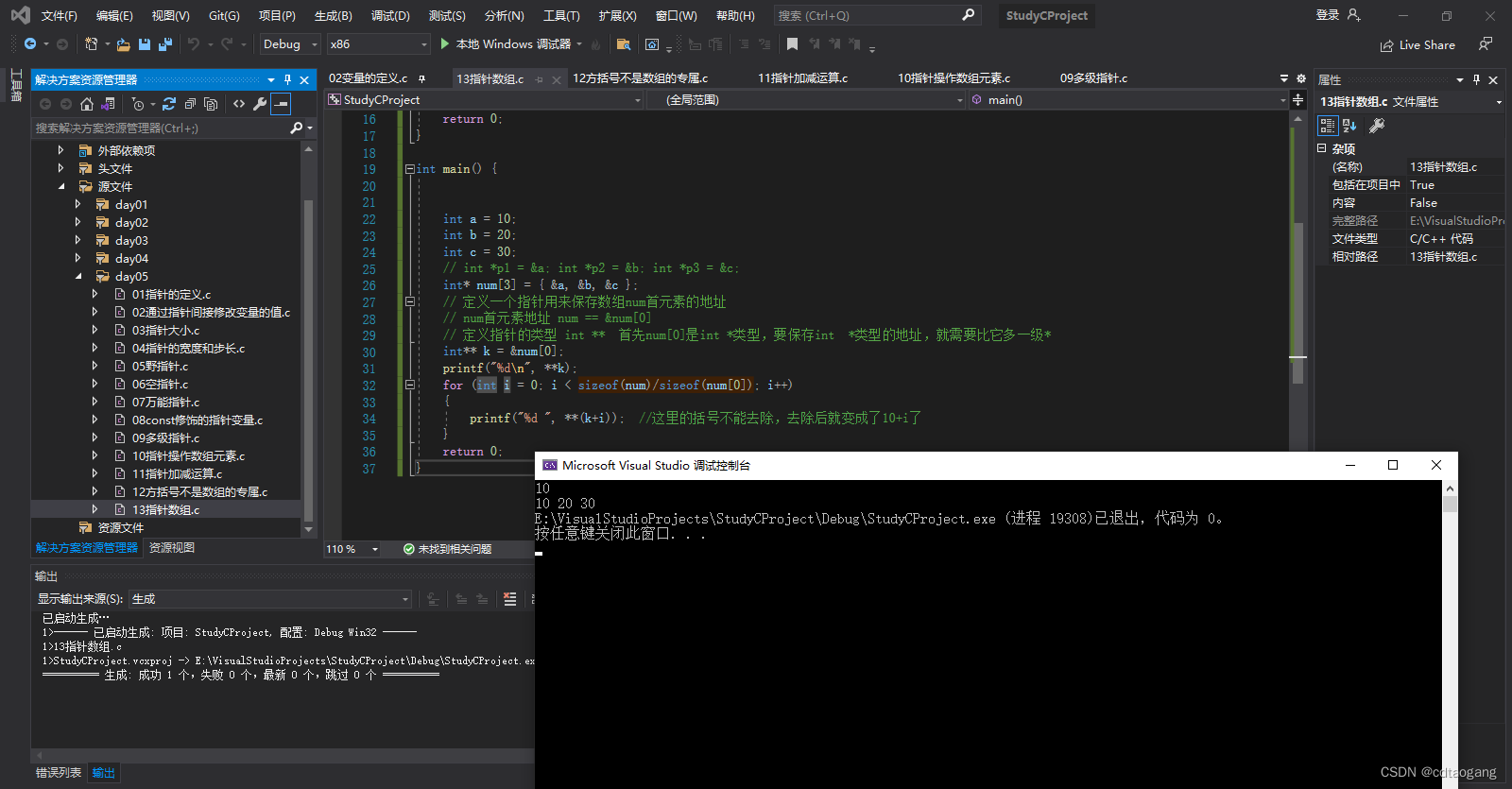Click the find in files folder icon
Screen dimensions: 1512x789
click(x=623, y=44)
